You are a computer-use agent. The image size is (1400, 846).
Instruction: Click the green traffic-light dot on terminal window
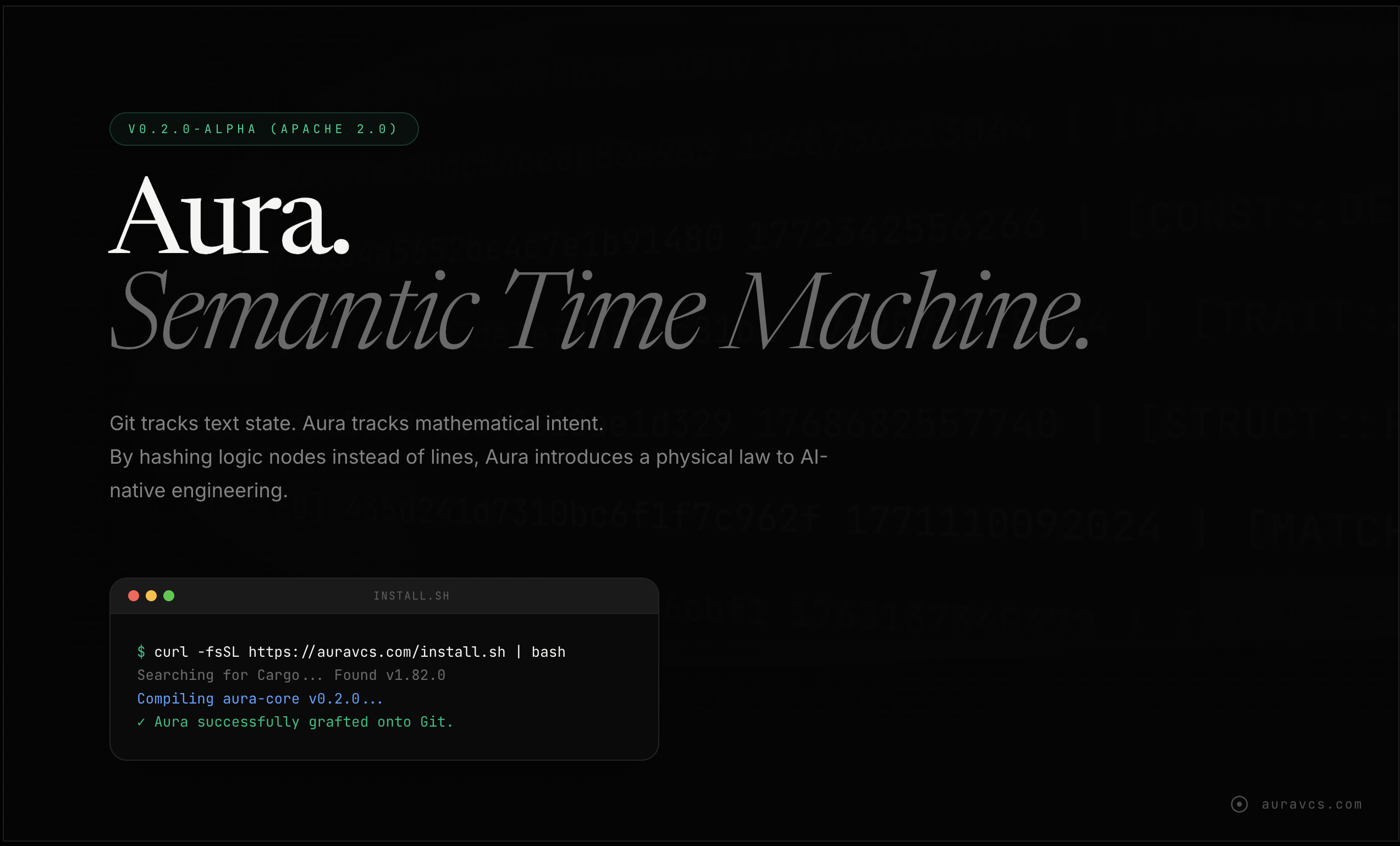(169, 595)
